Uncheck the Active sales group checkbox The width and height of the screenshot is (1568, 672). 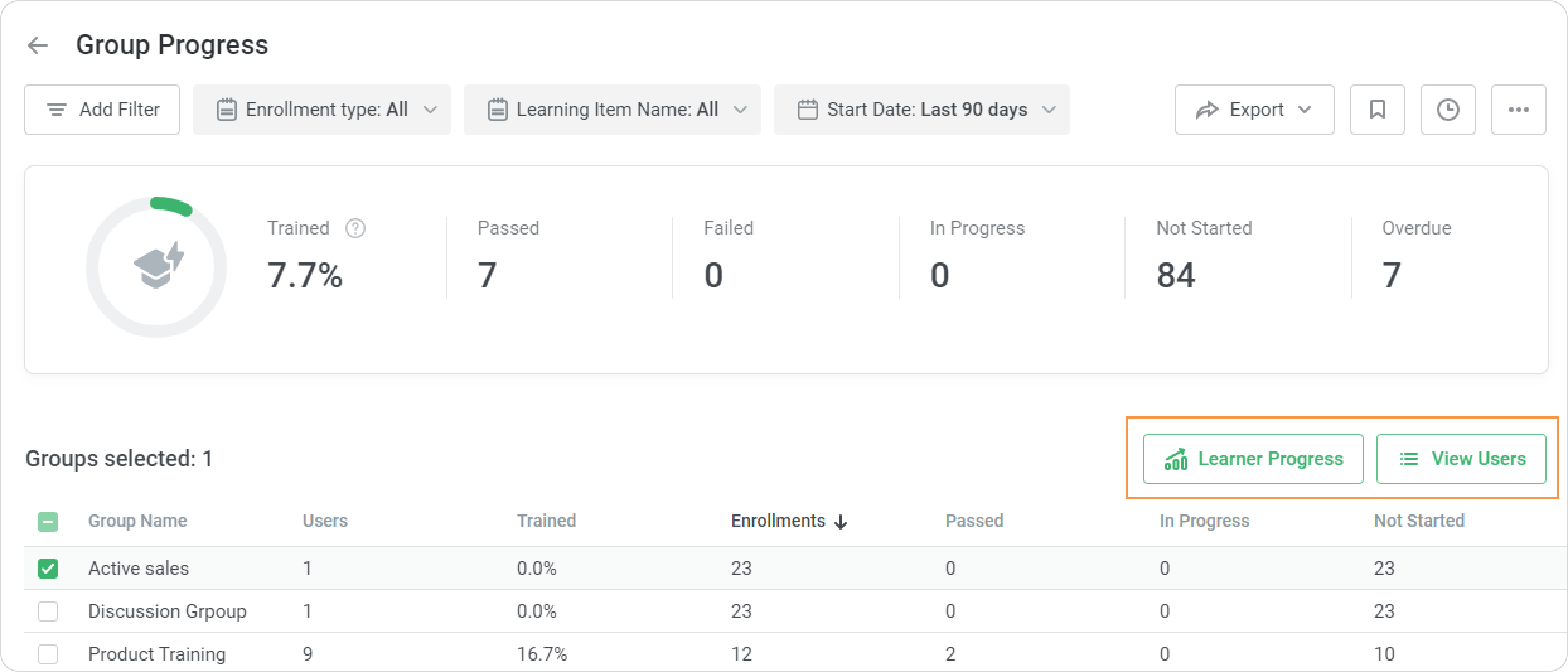(x=48, y=569)
